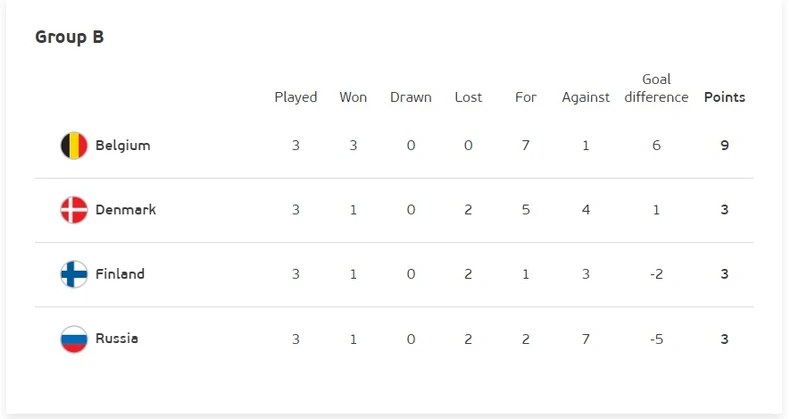Click the Won column header
The height and width of the screenshot is (419, 790).
[x=353, y=97]
